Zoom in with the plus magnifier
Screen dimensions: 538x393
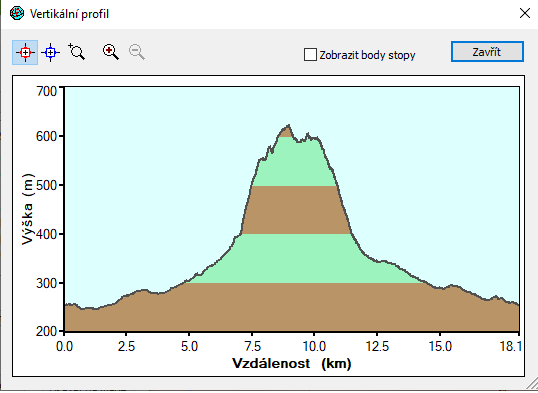[110, 52]
